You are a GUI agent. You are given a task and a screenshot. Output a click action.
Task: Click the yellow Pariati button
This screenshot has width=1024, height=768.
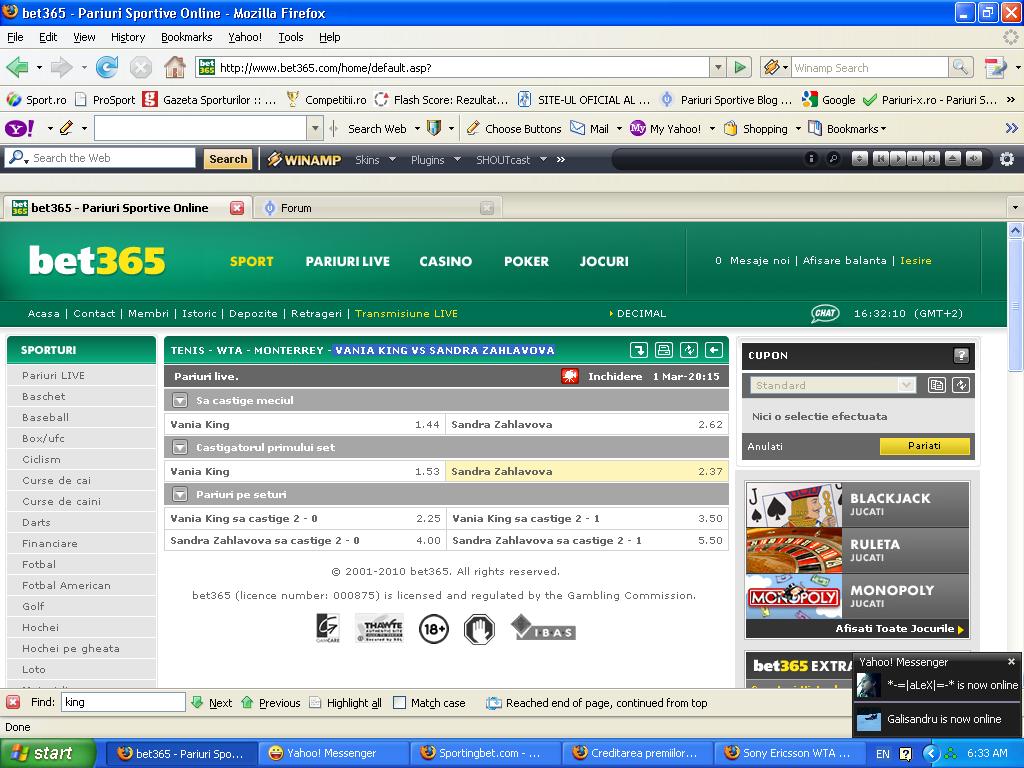tap(924, 446)
